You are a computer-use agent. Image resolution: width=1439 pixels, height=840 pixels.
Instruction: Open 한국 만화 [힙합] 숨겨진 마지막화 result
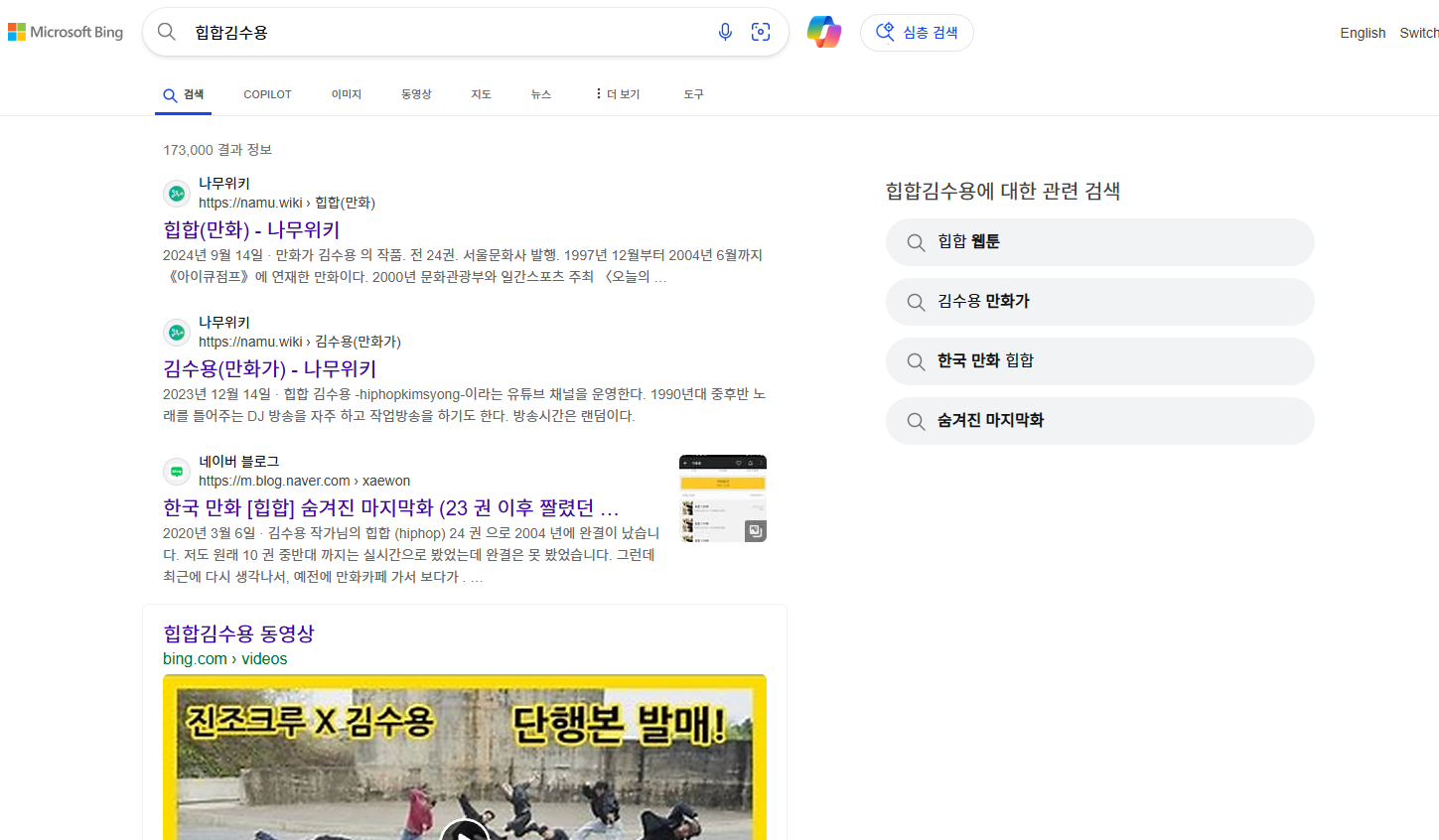click(x=390, y=507)
